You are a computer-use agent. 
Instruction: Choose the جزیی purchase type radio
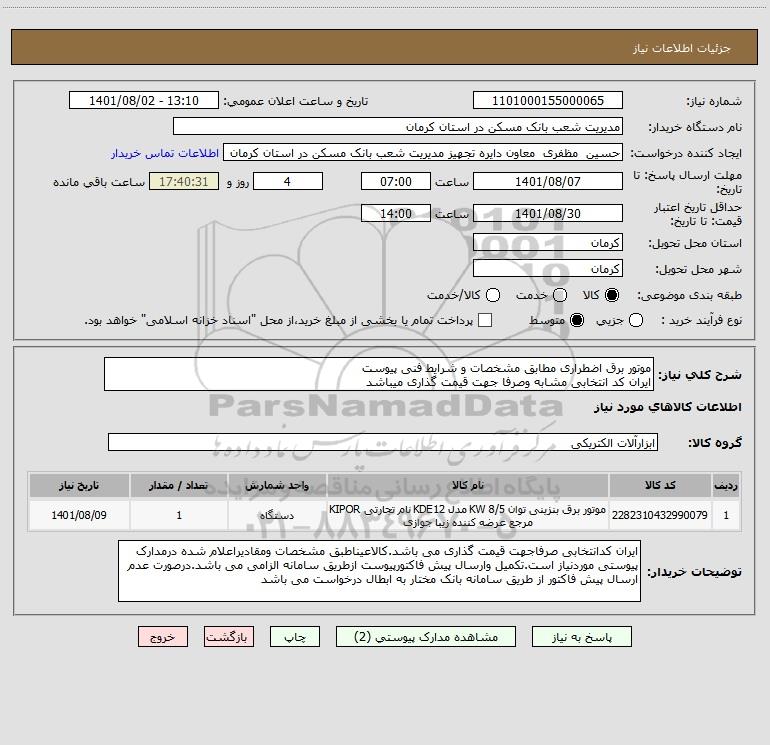click(x=636, y=320)
